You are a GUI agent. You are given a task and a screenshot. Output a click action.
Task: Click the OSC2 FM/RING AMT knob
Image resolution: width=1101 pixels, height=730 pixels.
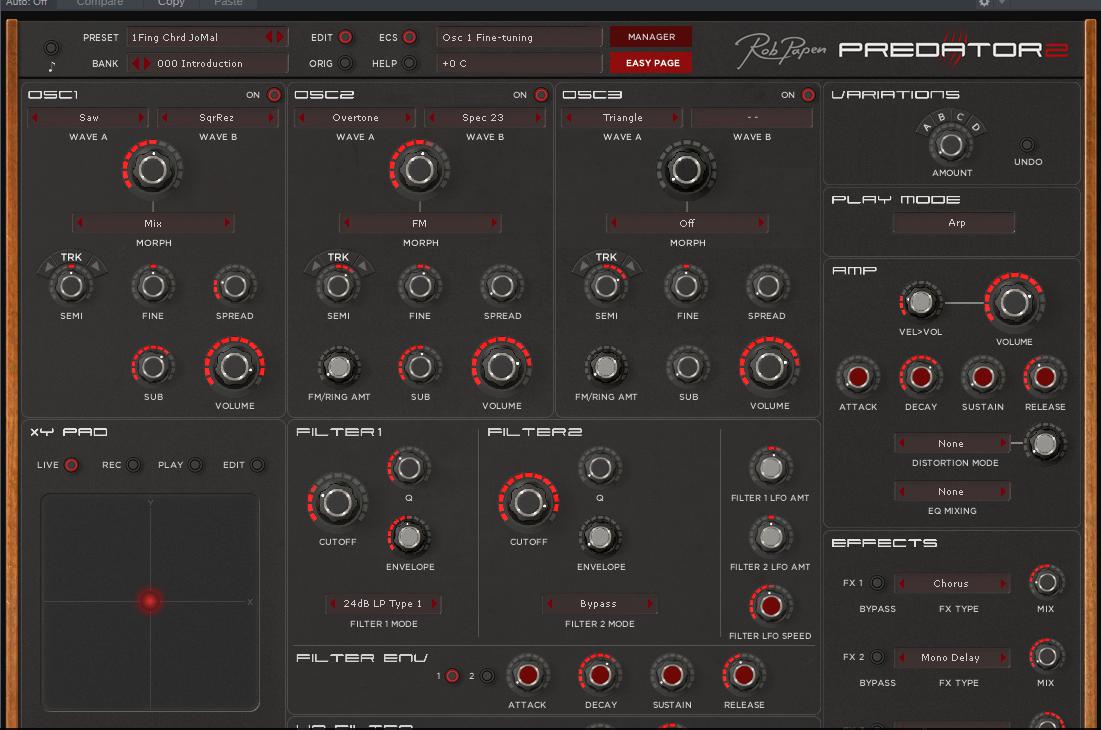[338, 366]
